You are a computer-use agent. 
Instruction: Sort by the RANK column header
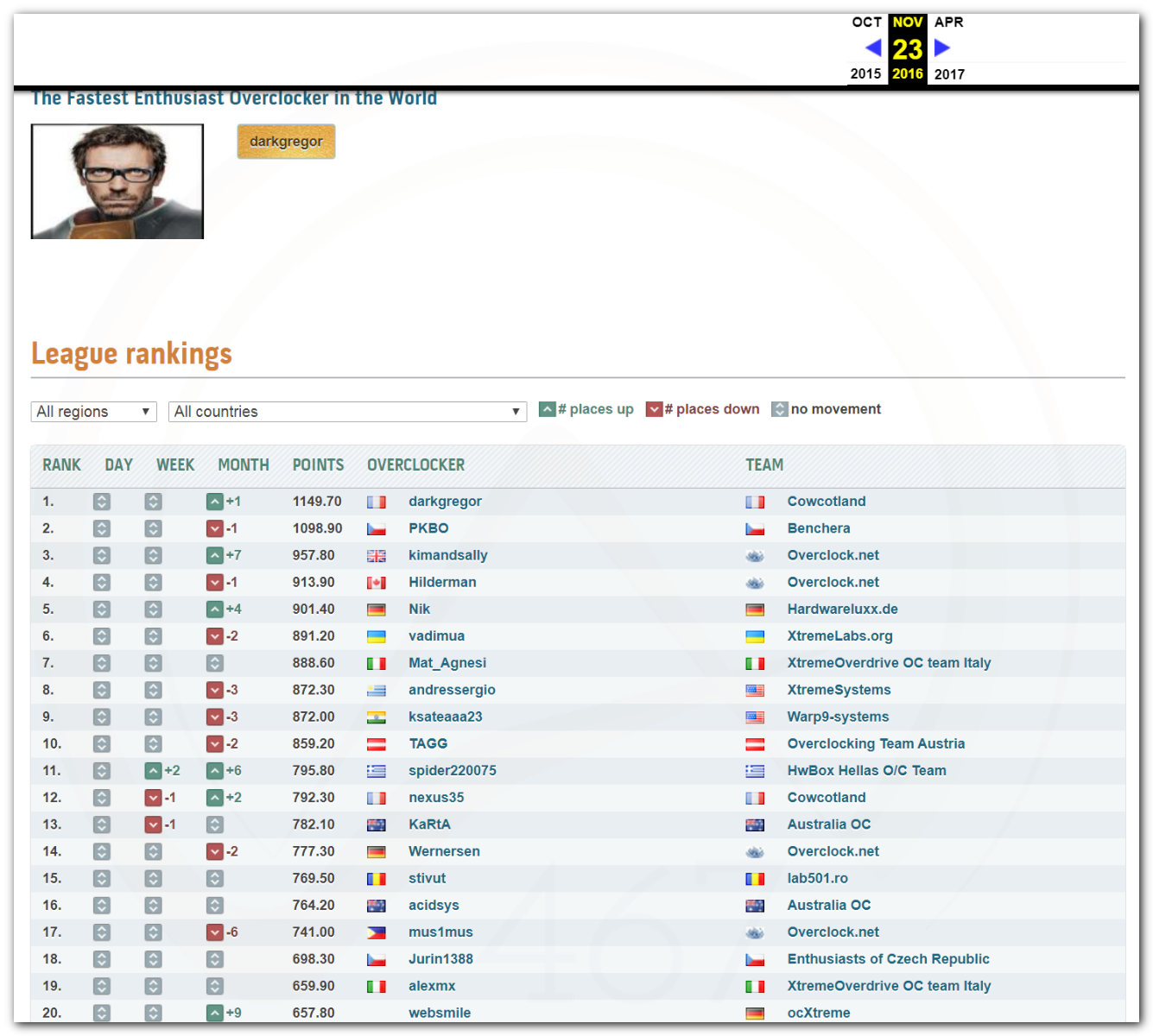pyautogui.click(x=61, y=465)
